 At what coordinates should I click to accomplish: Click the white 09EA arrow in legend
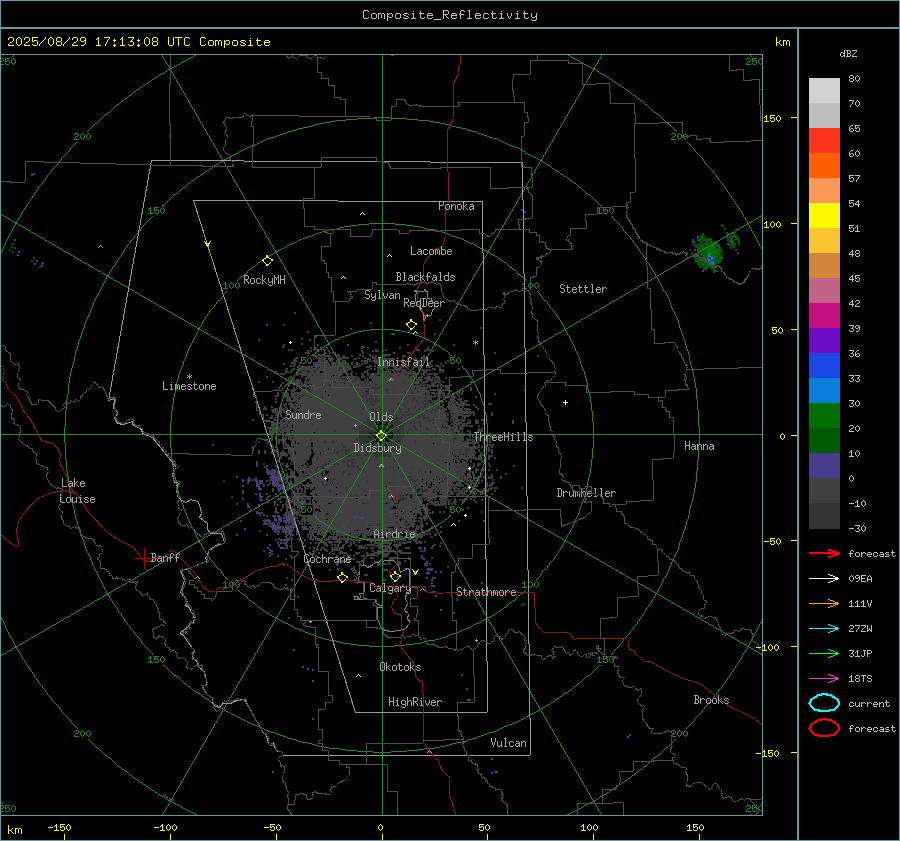click(824, 578)
